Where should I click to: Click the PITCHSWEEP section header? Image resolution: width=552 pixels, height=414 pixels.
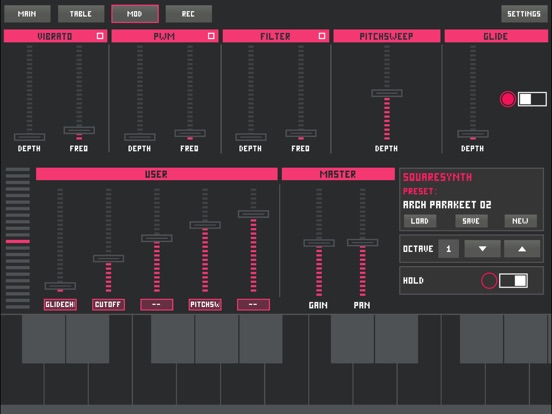tap(387, 36)
